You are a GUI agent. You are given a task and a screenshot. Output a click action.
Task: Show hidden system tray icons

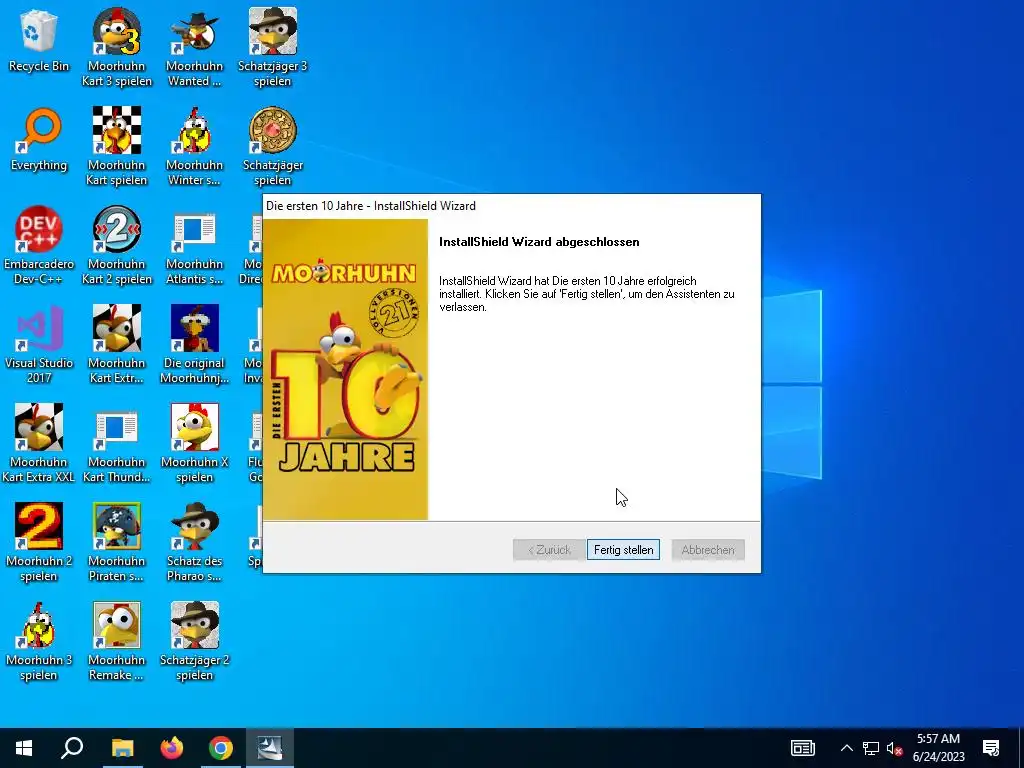tap(846, 748)
